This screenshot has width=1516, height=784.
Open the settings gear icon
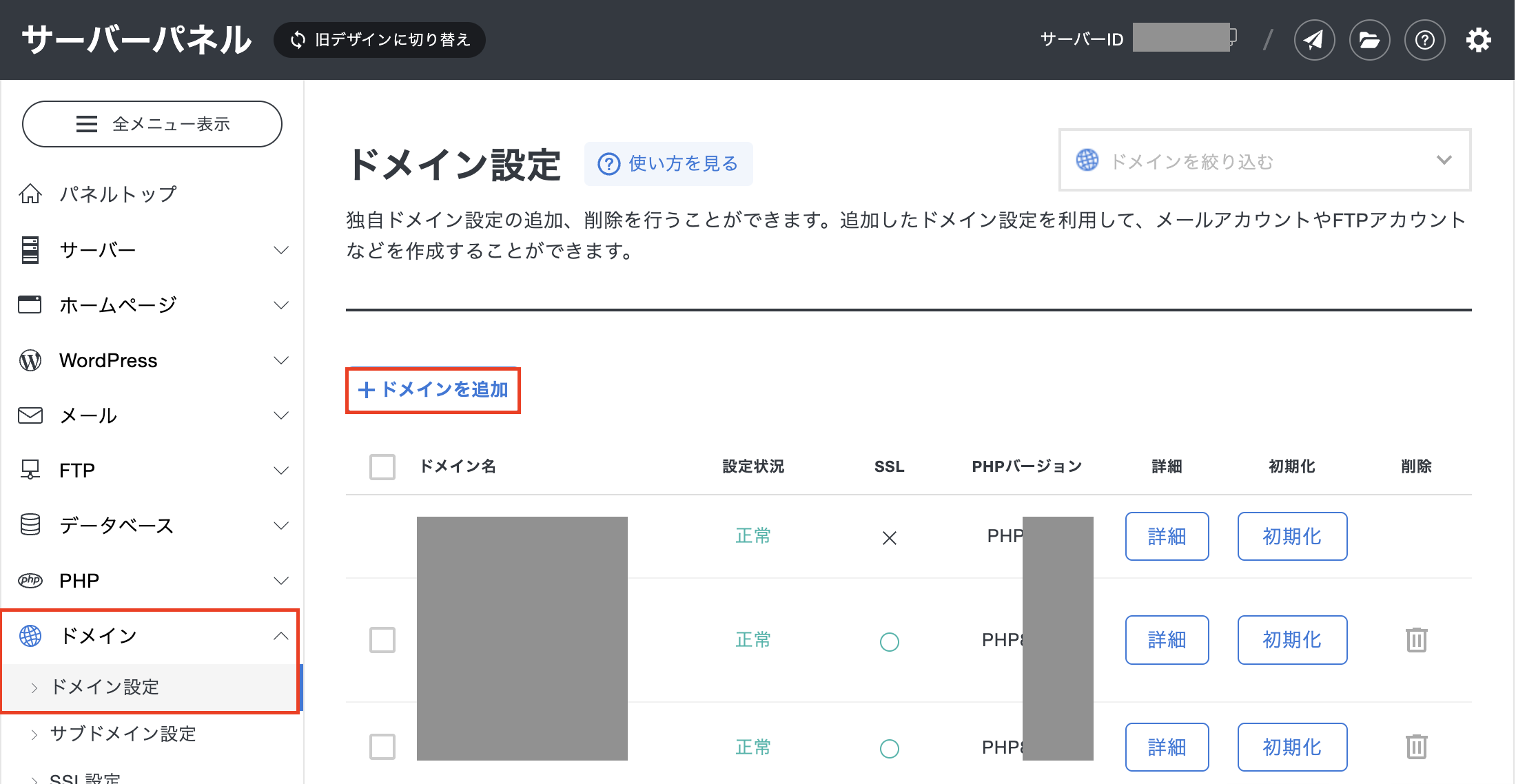coord(1478,40)
